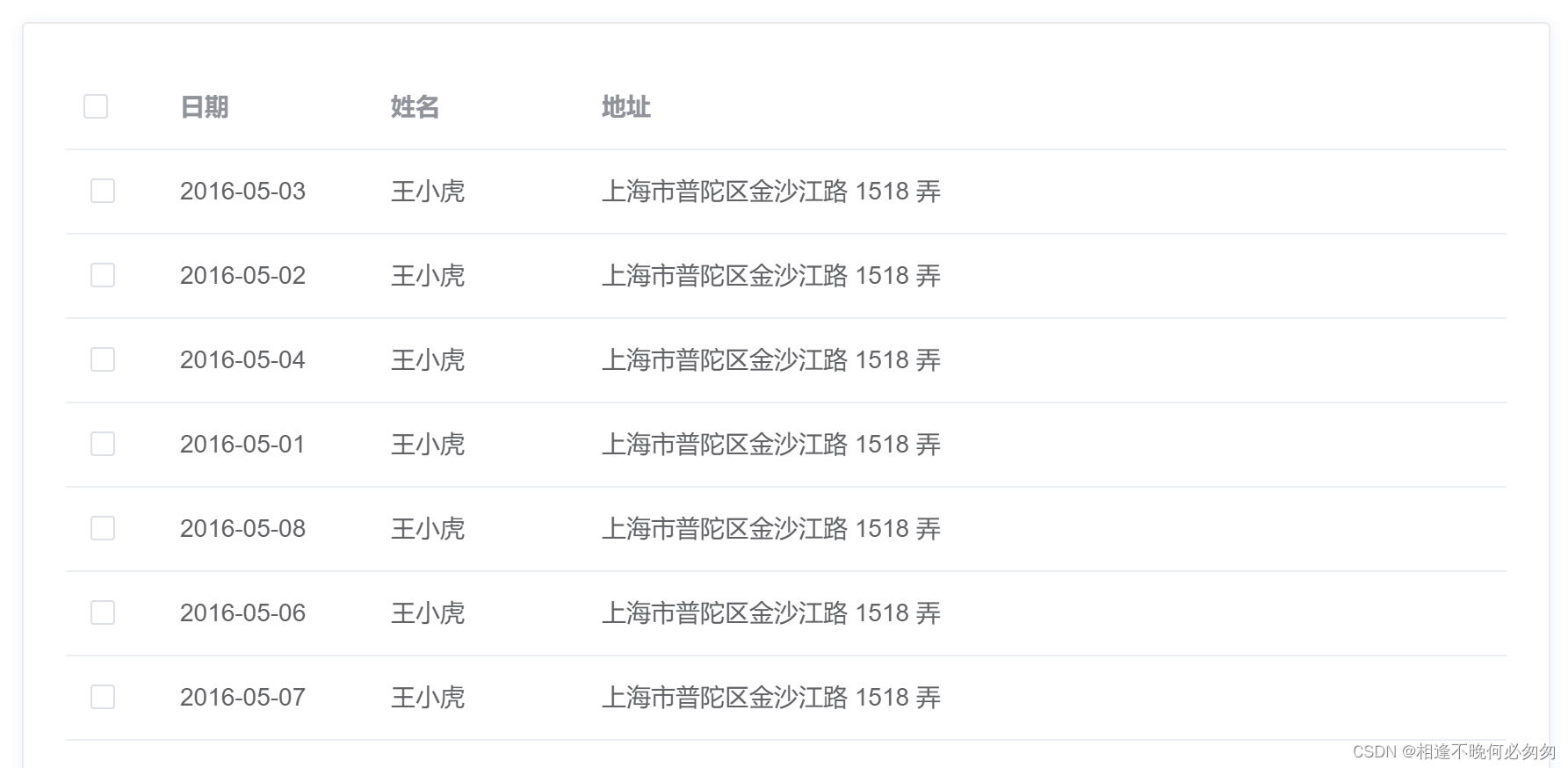Select the date cell 2016-05-03

tap(242, 191)
